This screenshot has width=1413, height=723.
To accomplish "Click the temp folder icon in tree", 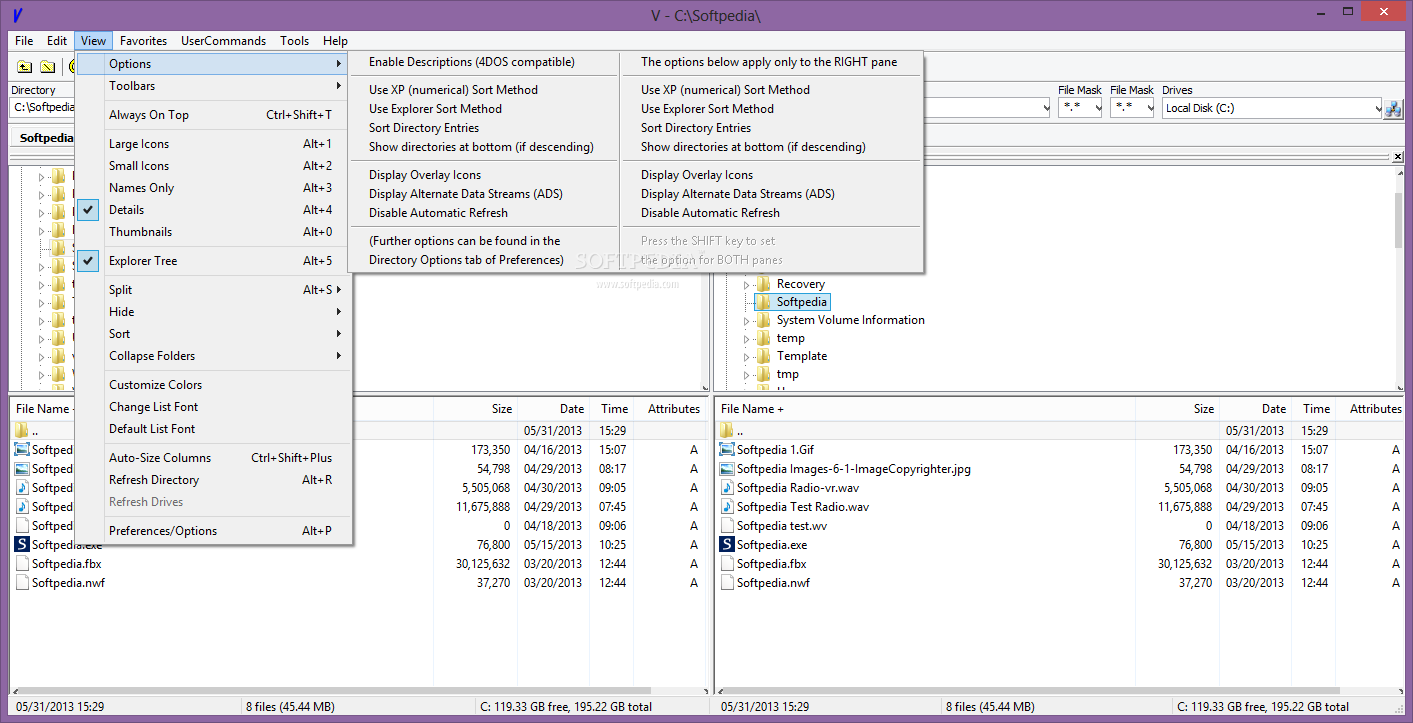I will pos(763,338).
